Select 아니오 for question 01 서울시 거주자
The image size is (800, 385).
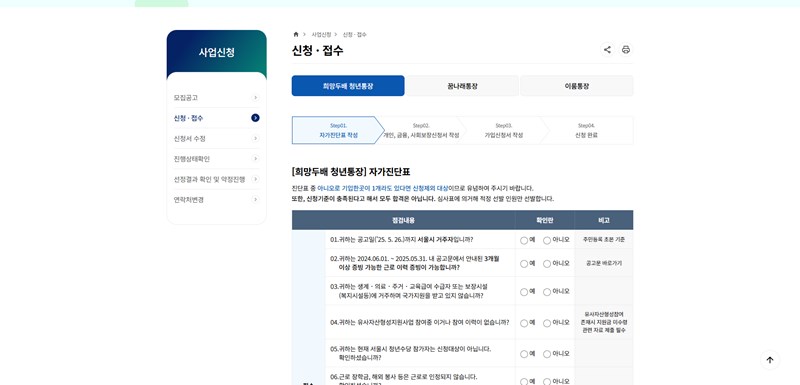click(547, 240)
